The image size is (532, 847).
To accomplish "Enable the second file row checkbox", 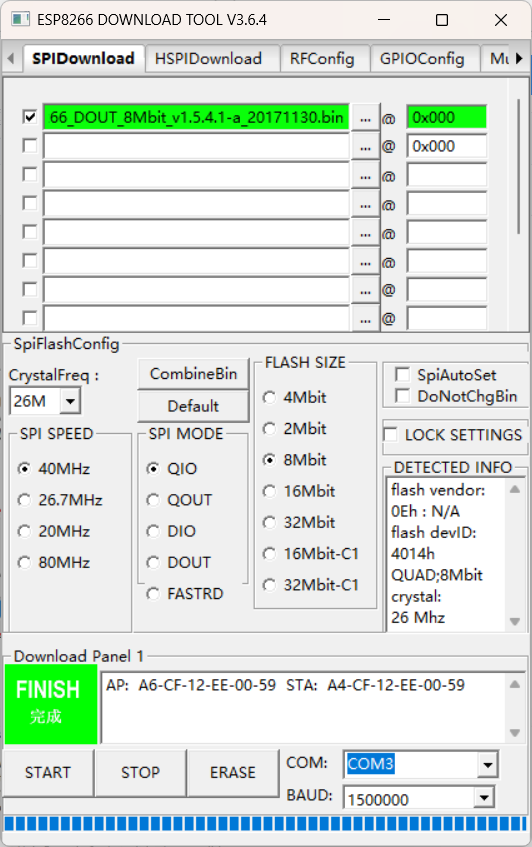I will tap(30, 145).
